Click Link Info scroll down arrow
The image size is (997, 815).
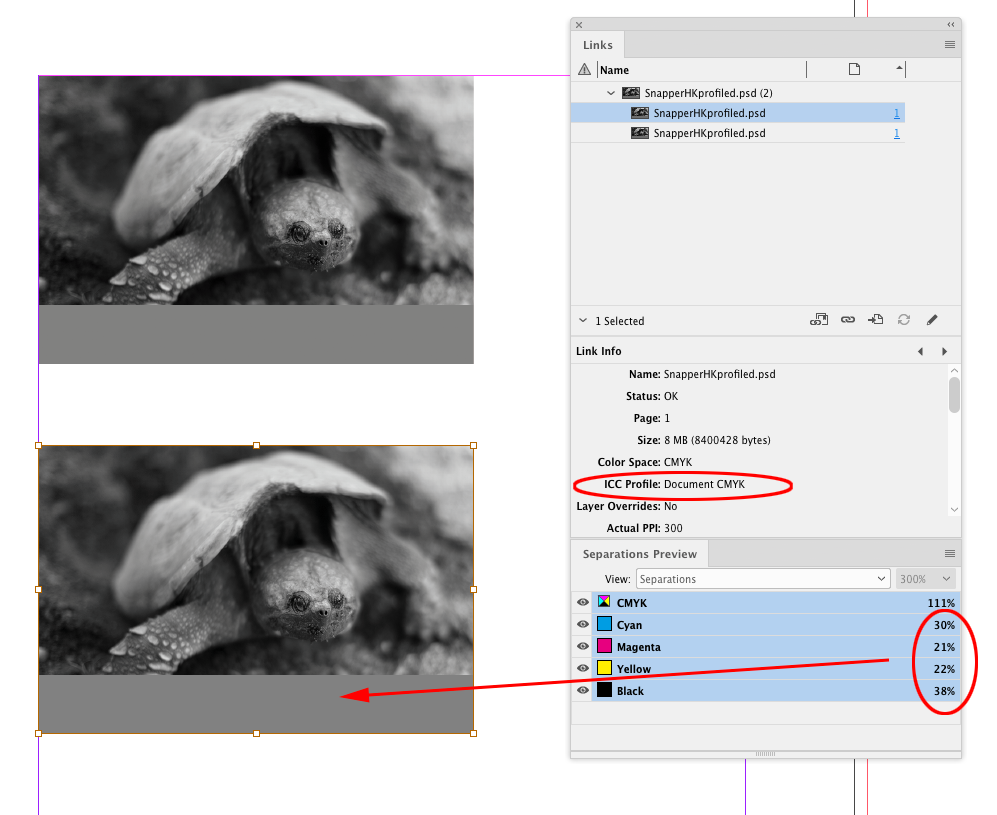[x=954, y=509]
